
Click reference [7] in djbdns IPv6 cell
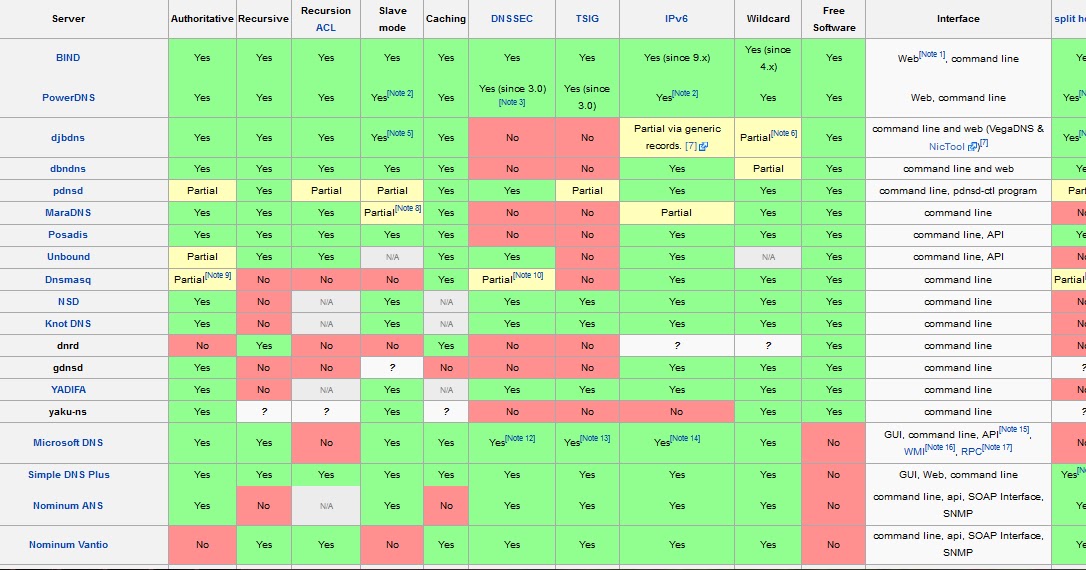point(691,146)
